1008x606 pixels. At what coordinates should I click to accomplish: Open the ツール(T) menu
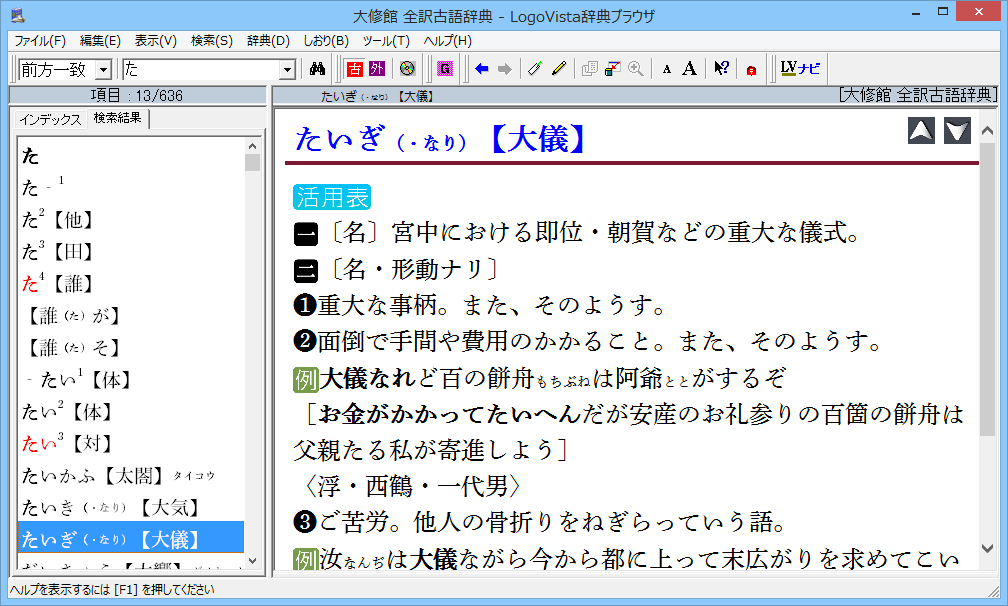(386, 40)
